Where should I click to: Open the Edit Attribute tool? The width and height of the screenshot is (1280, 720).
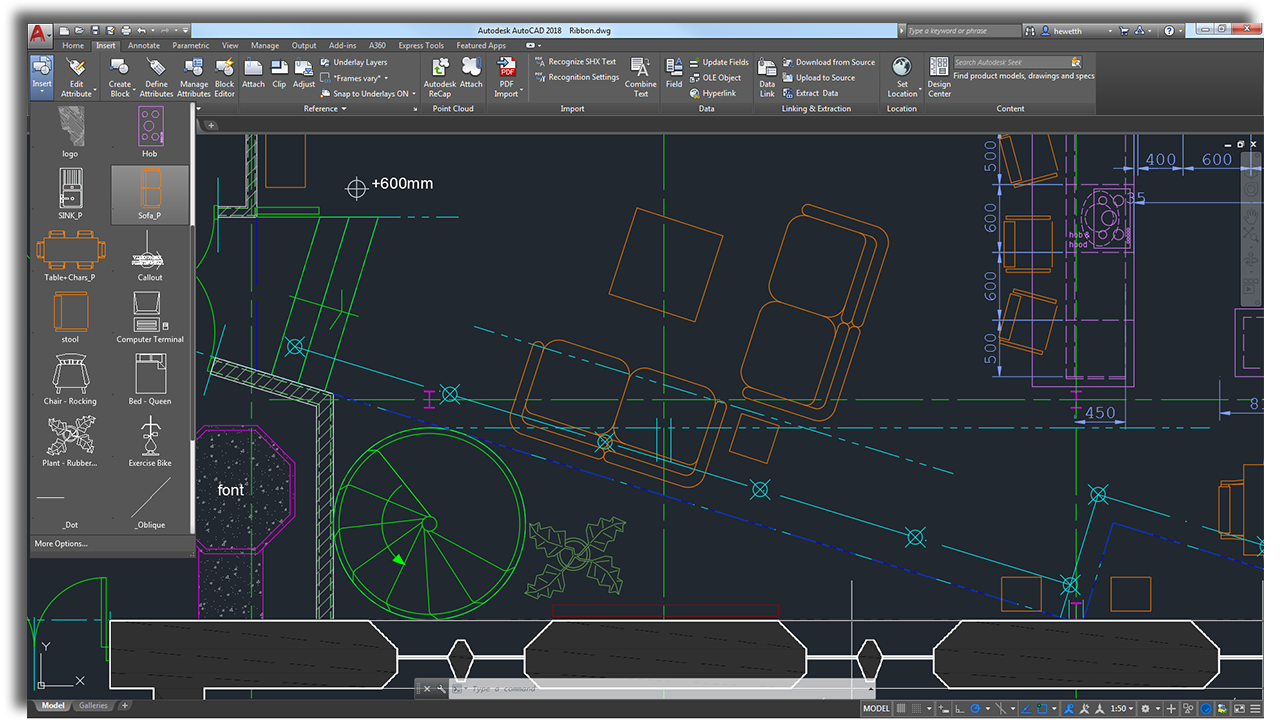click(76, 77)
